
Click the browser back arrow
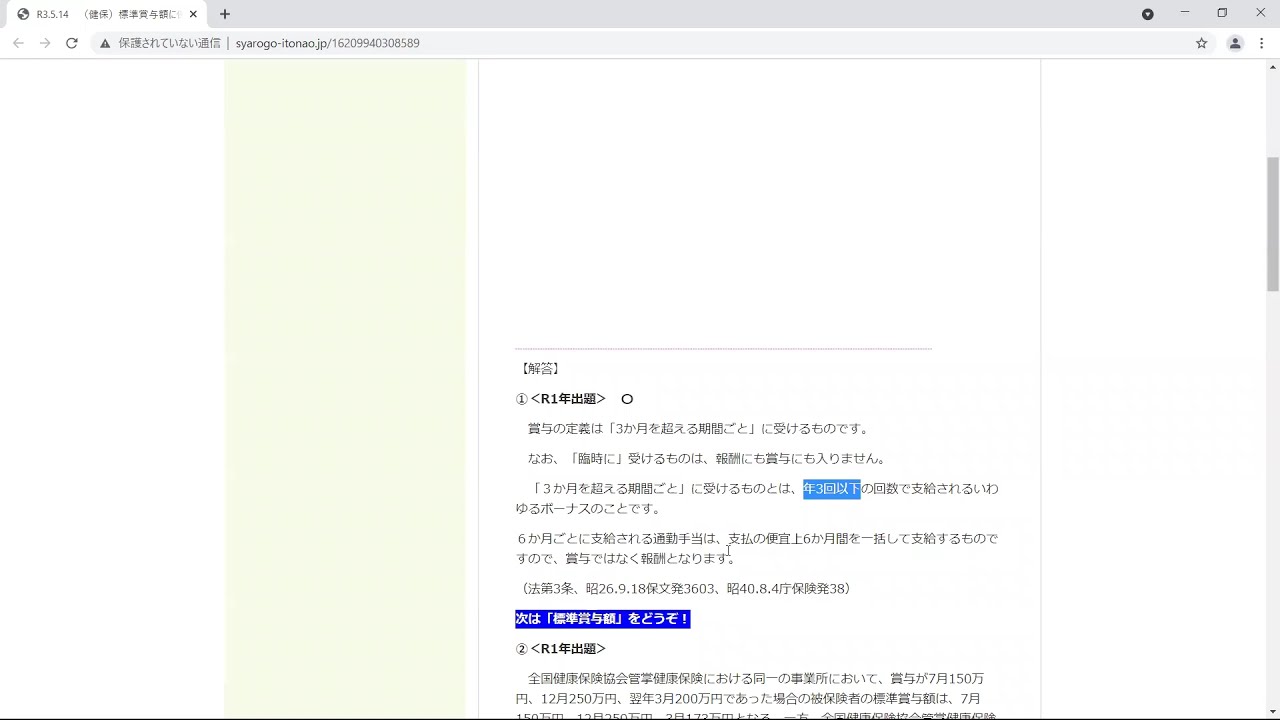click(x=18, y=43)
